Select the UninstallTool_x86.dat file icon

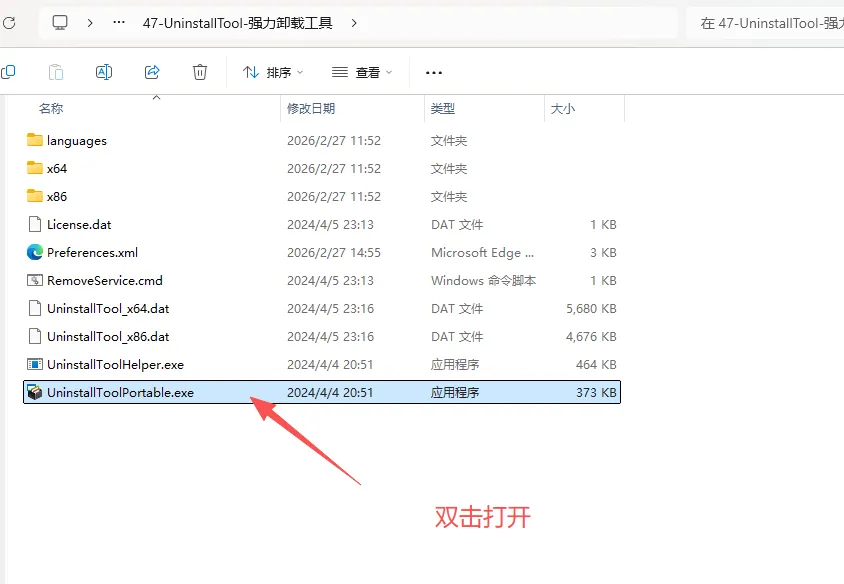(34, 336)
